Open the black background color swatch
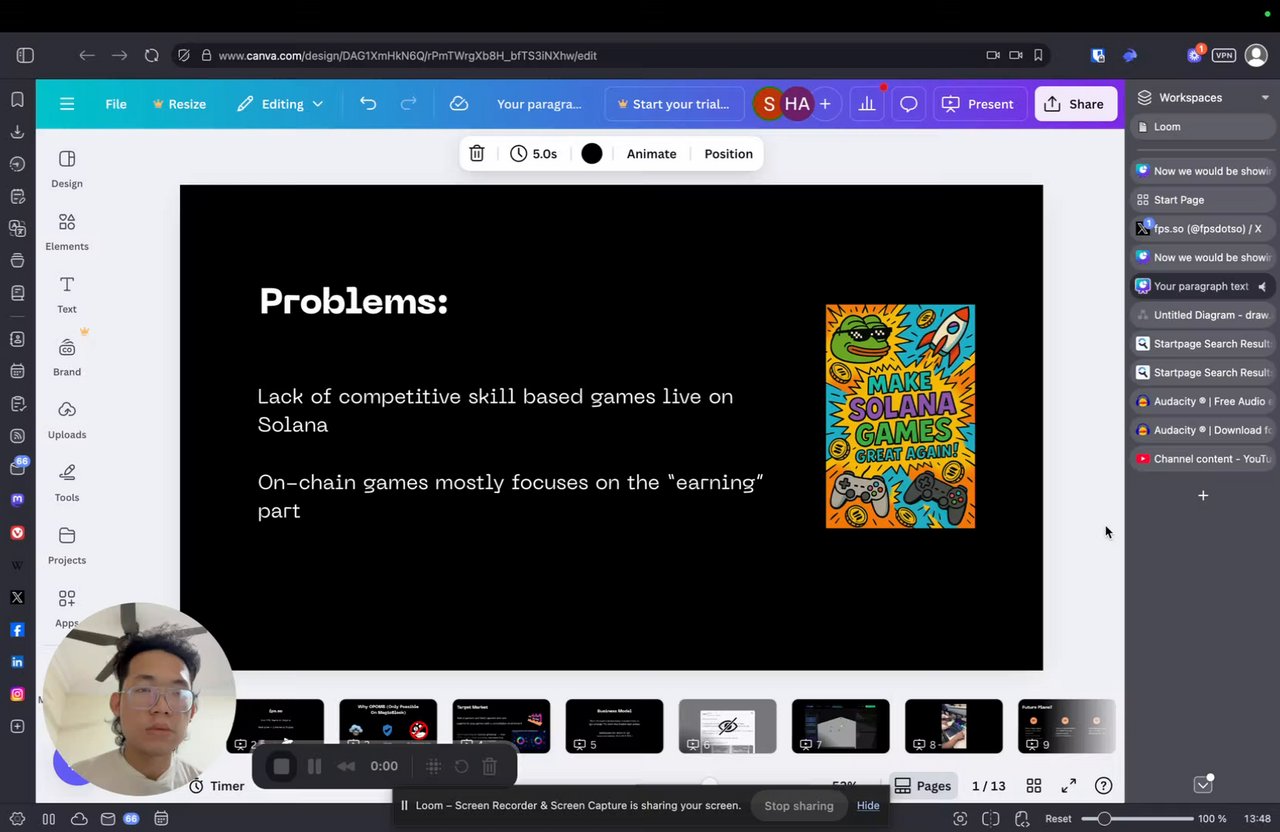 click(592, 154)
